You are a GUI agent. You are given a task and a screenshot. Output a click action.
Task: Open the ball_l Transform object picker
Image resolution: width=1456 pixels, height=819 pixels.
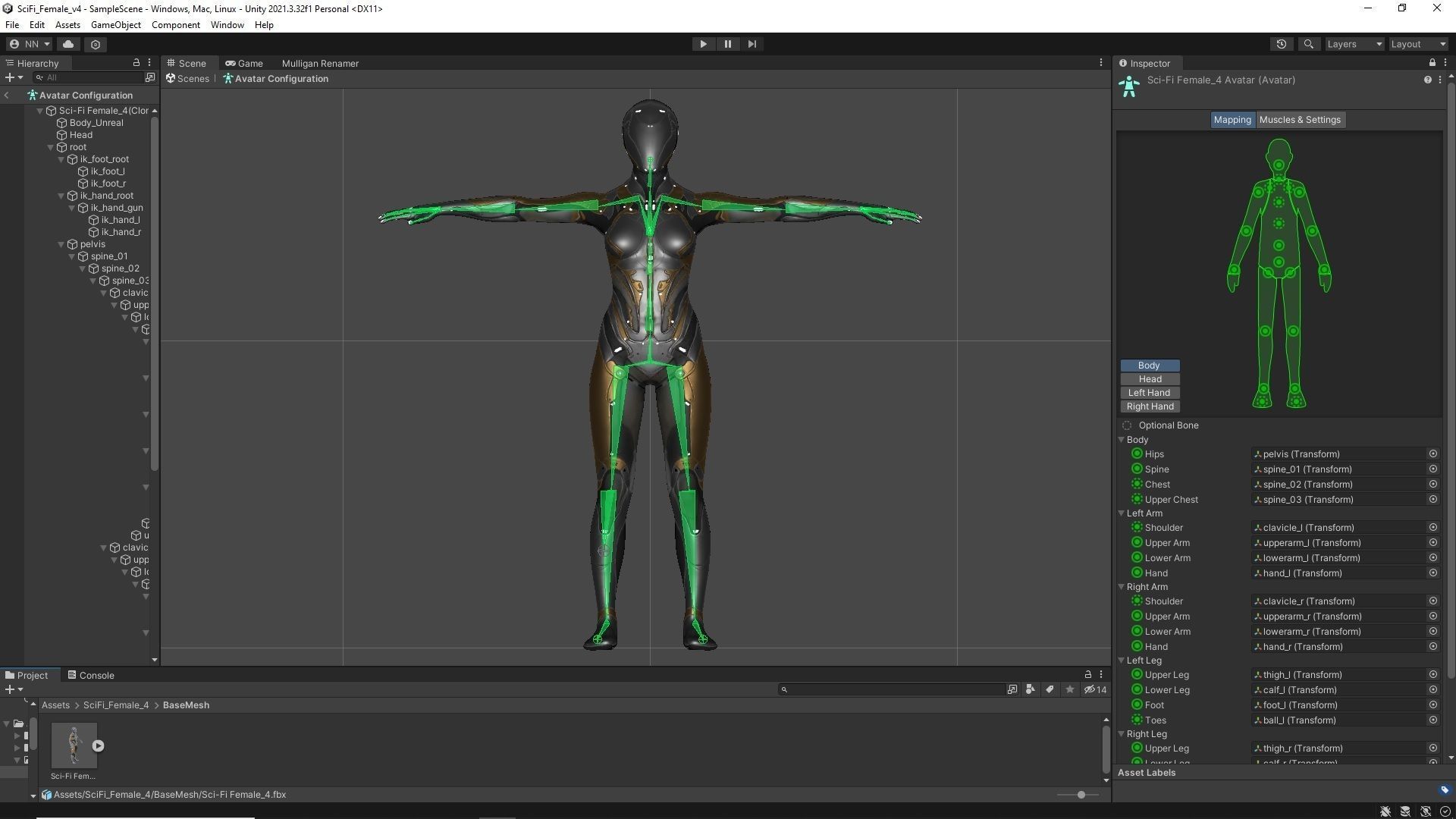tap(1432, 720)
